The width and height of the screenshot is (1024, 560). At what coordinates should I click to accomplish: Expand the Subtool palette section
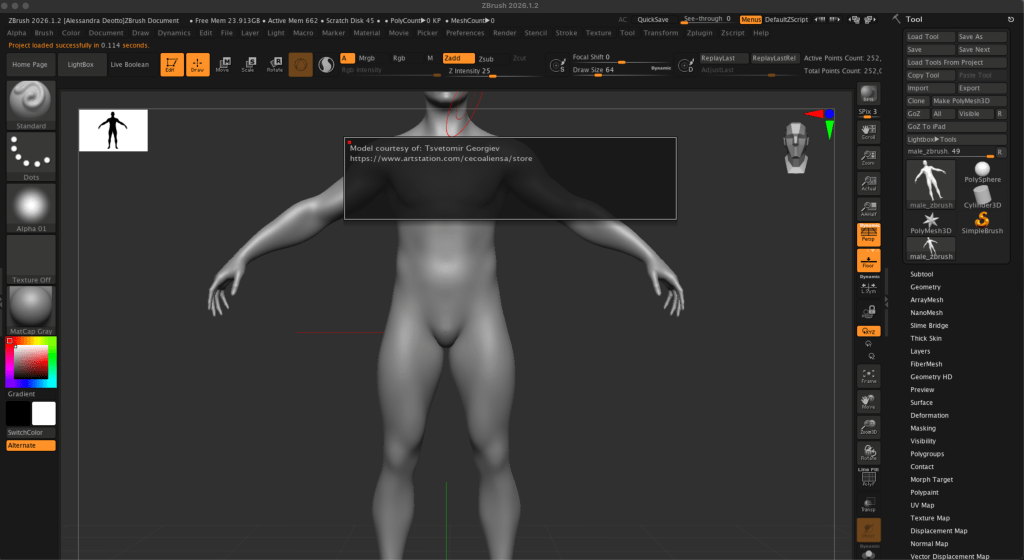coord(921,274)
